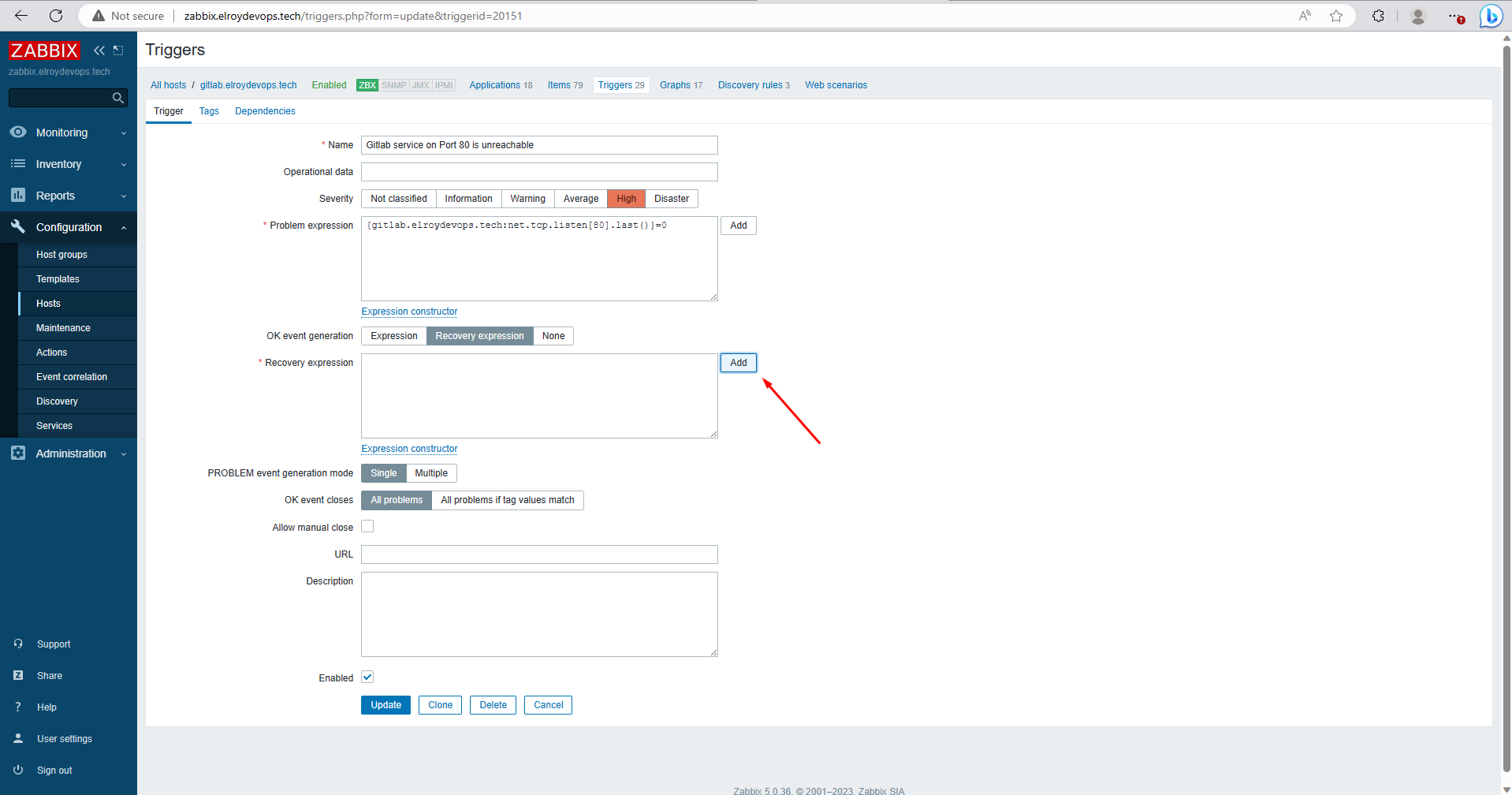Image resolution: width=1512 pixels, height=795 pixels.
Task: Click the Delete button
Action: pyautogui.click(x=493, y=705)
